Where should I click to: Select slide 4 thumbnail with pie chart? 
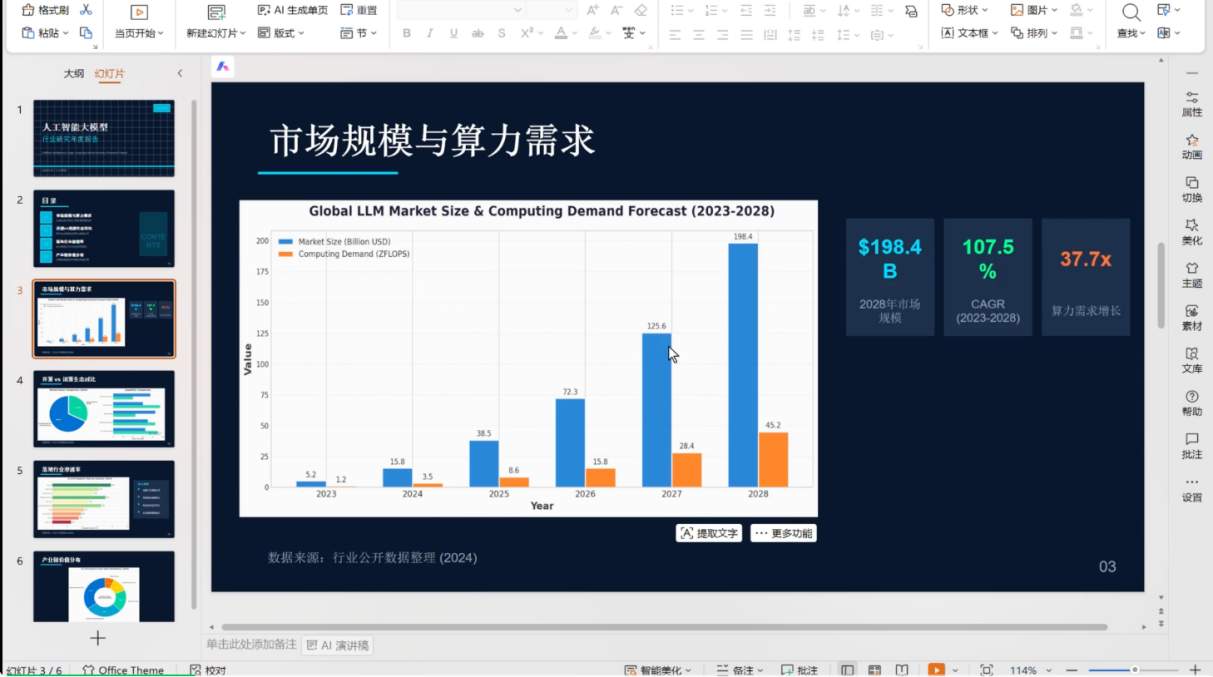click(x=104, y=409)
